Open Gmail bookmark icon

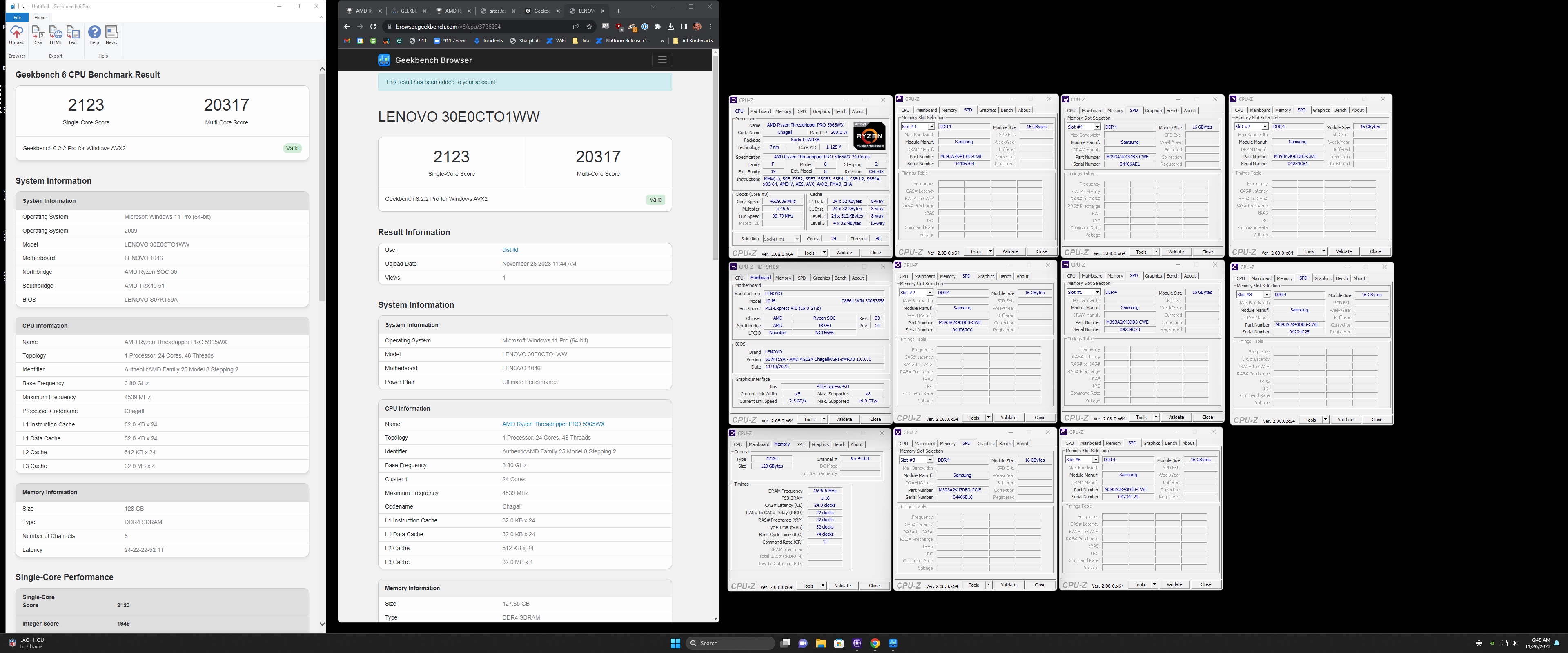(347, 41)
